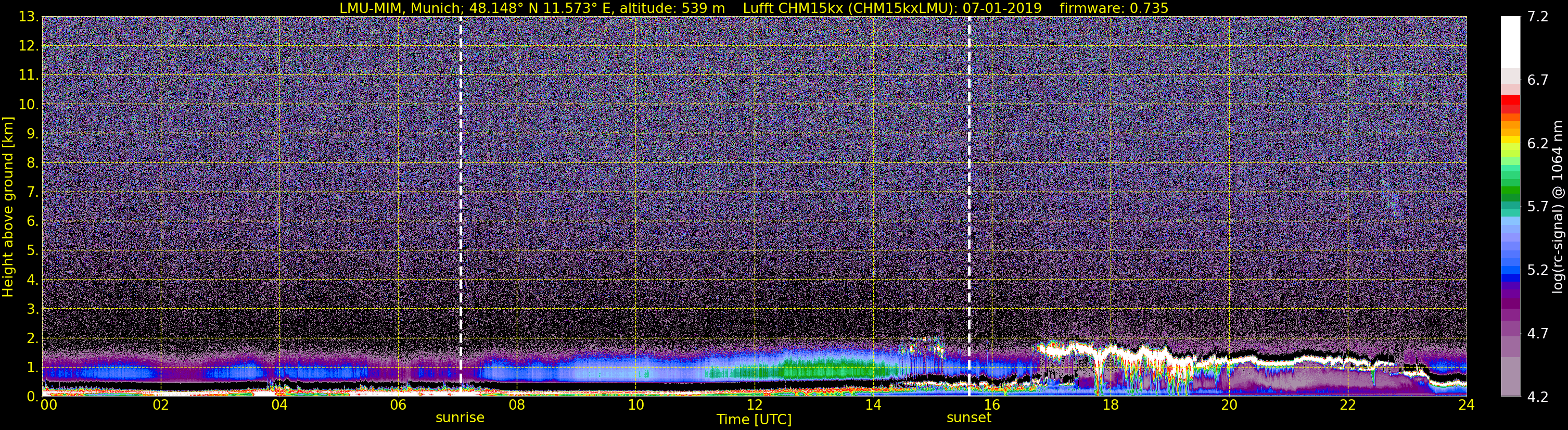Image resolution: width=1568 pixels, height=430 pixels.
Task: Click the '6.7' colorbar value
Action: 1538,80
